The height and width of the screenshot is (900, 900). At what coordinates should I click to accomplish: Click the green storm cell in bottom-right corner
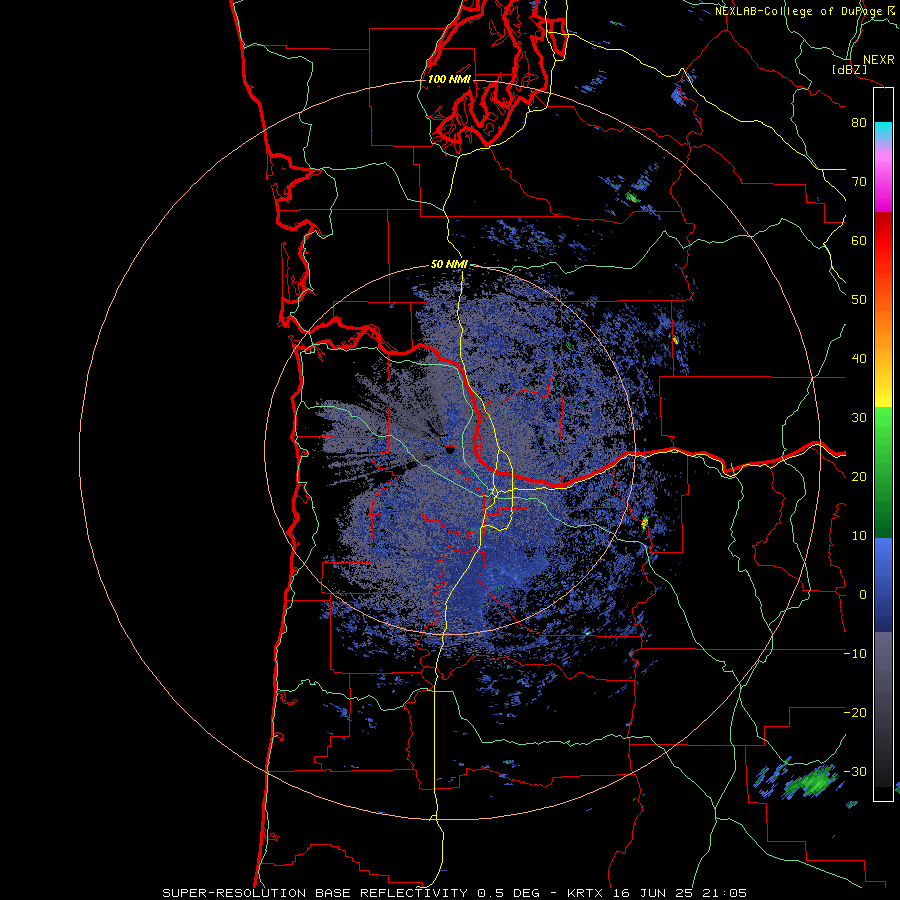(812, 781)
